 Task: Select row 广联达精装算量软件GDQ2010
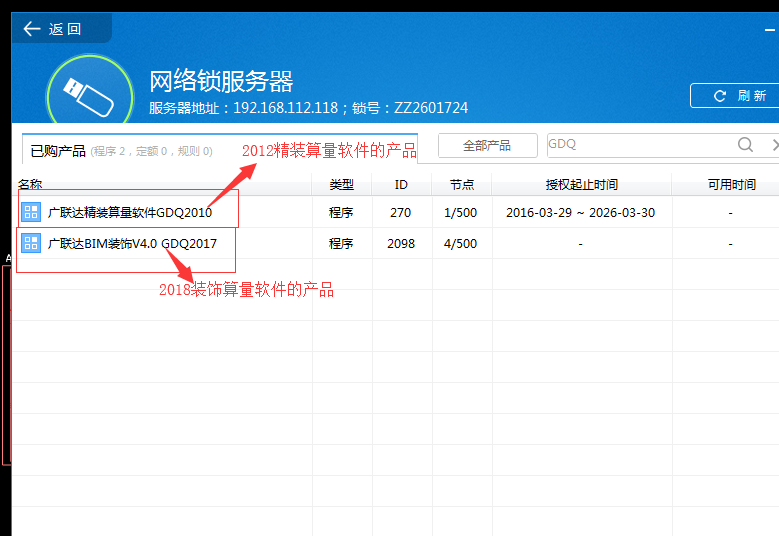(395, 213)
